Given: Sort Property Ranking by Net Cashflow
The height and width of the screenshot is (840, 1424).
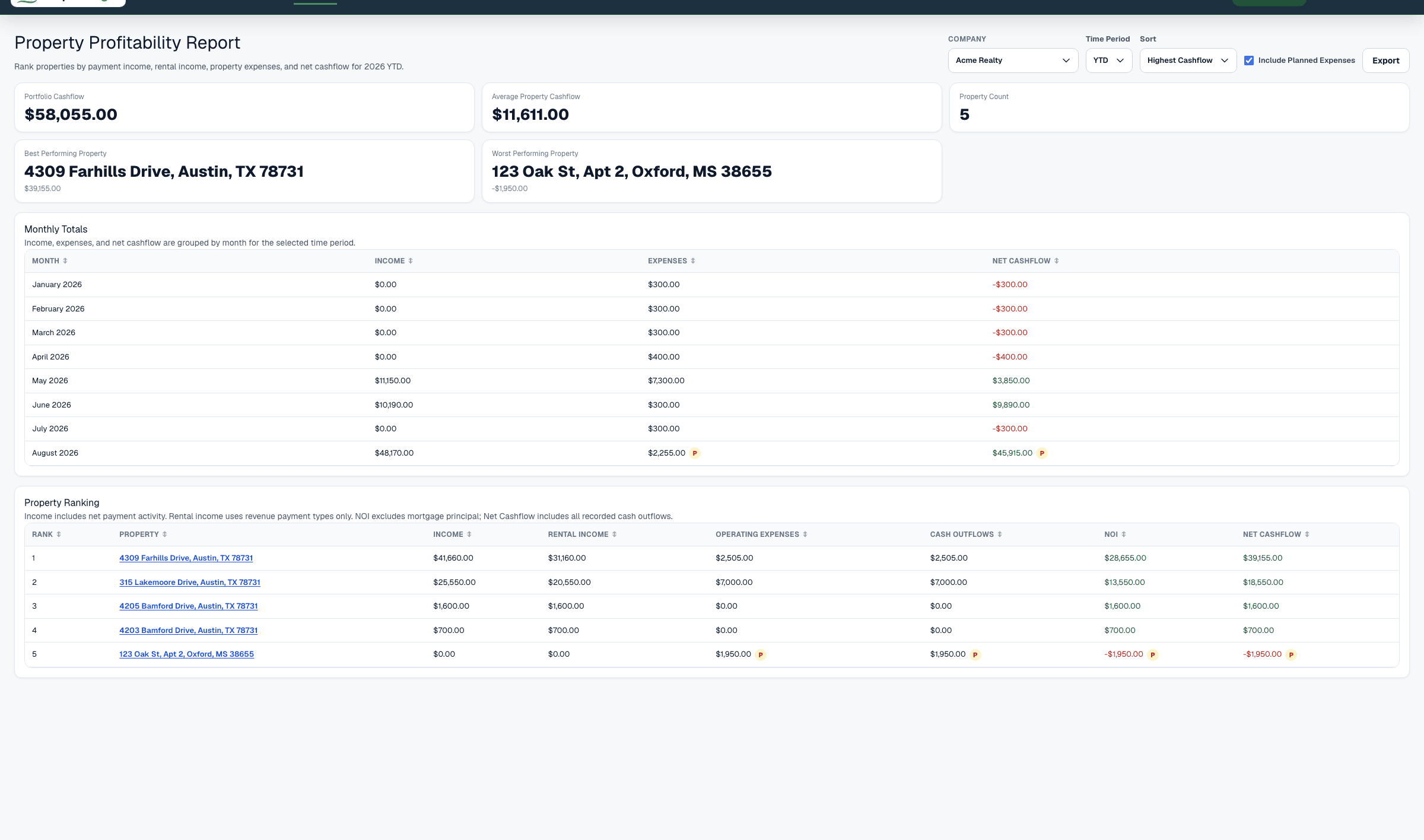Looking at the screenshot, I should (x=1276, y=534).
